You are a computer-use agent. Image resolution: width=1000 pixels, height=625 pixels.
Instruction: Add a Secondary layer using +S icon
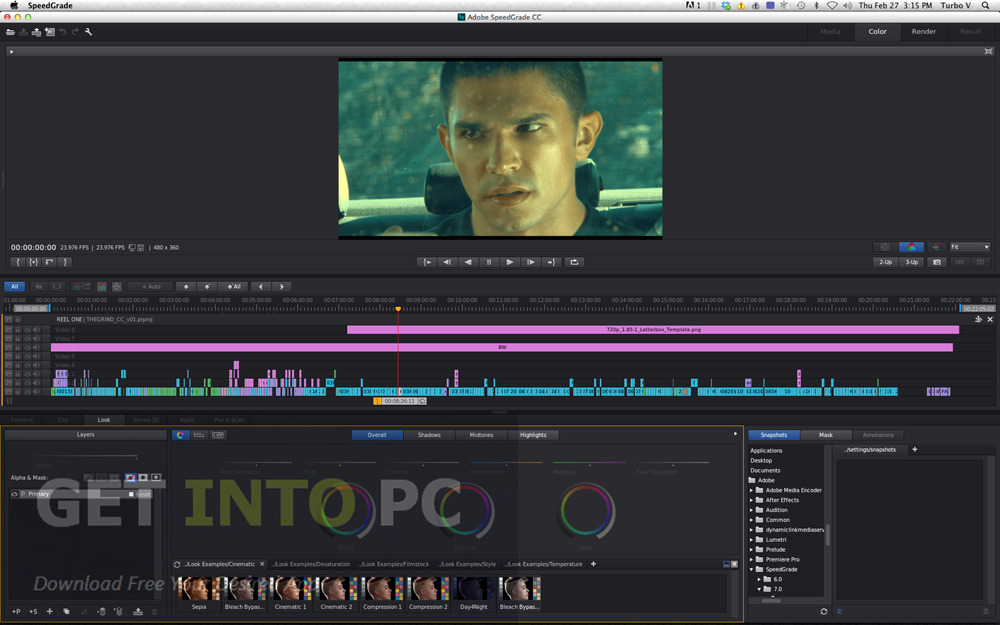33,612
